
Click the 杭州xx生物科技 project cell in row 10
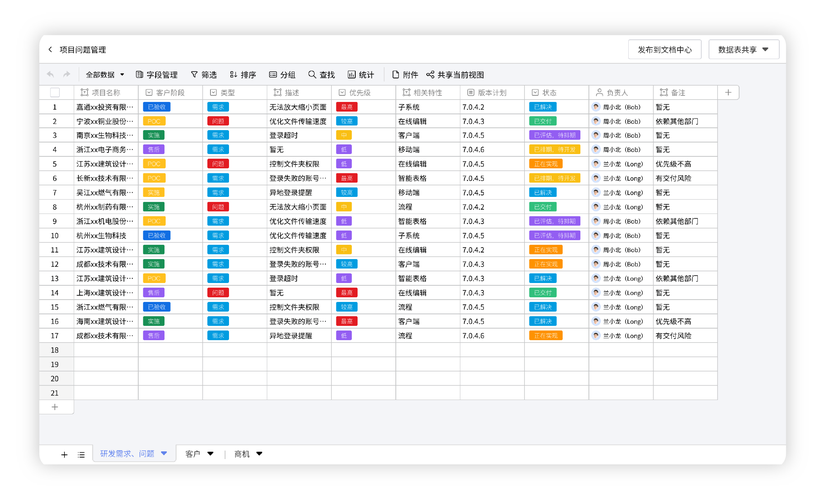coord(106,236)
